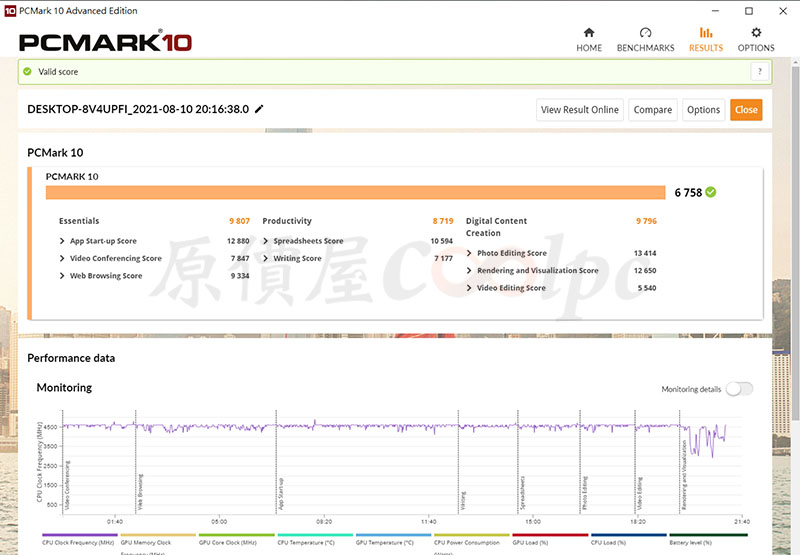This screenshot has width=800, height=555.
Task: Maximize the PCMark 10 window
Action: tap(748, 11)
